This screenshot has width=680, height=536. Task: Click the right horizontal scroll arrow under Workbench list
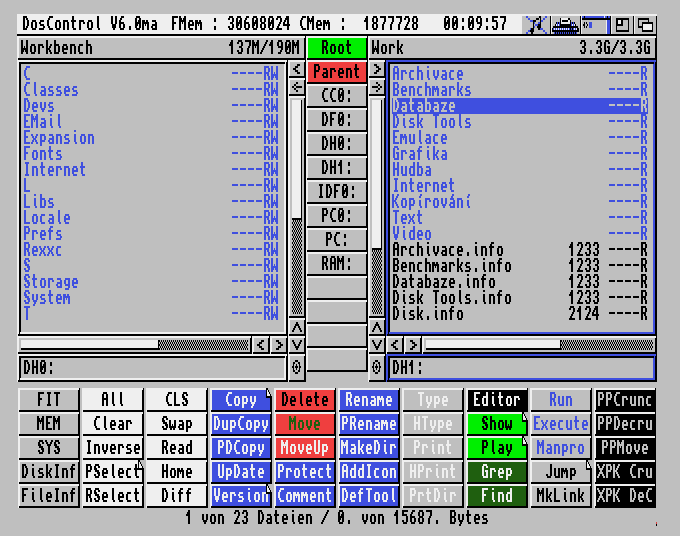[x=278, y=345]
